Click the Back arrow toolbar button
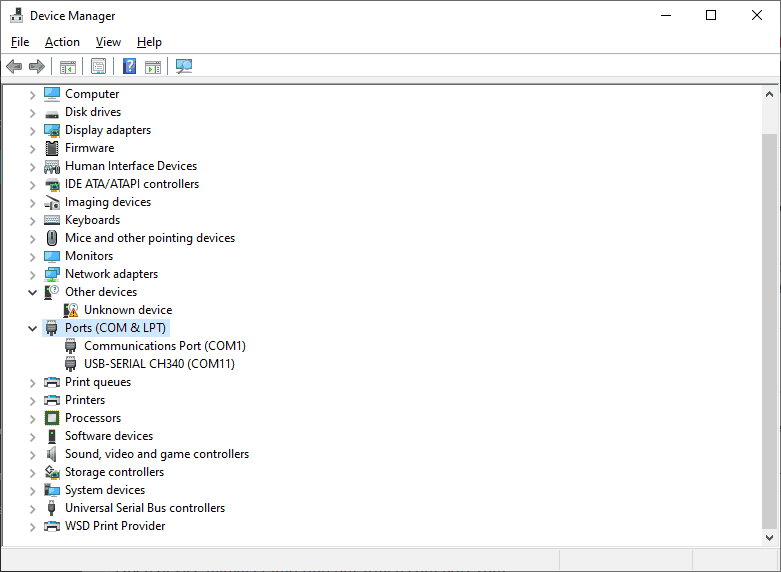This screenshot has height=572, width=781. pos(14,67)
